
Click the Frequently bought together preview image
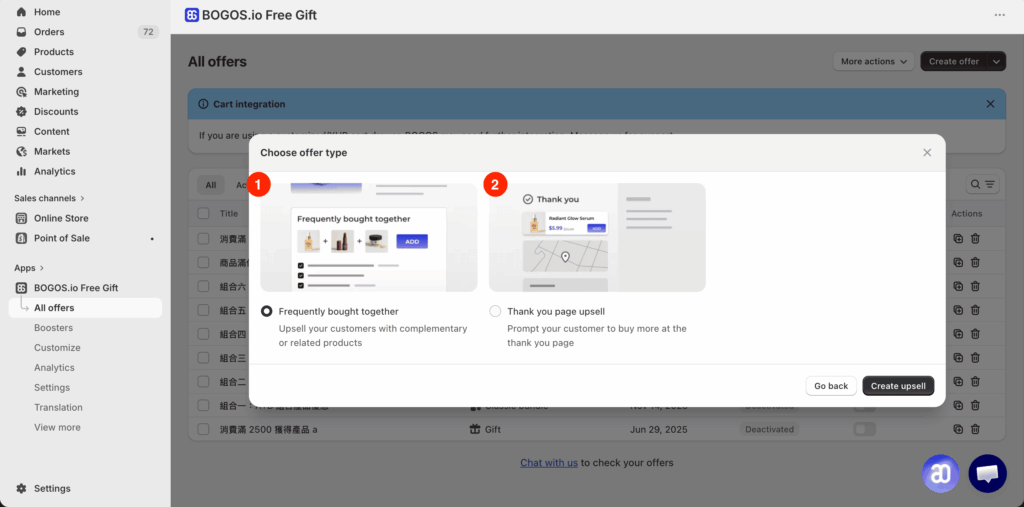[x=369, y=237]
